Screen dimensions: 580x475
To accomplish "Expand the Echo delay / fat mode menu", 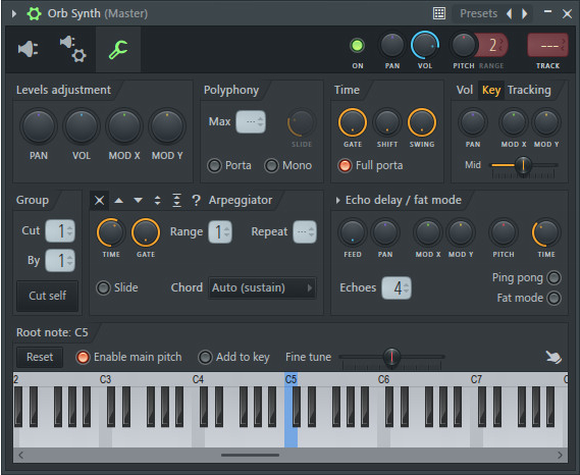I will pyautogui.click(x=338, y=201).
